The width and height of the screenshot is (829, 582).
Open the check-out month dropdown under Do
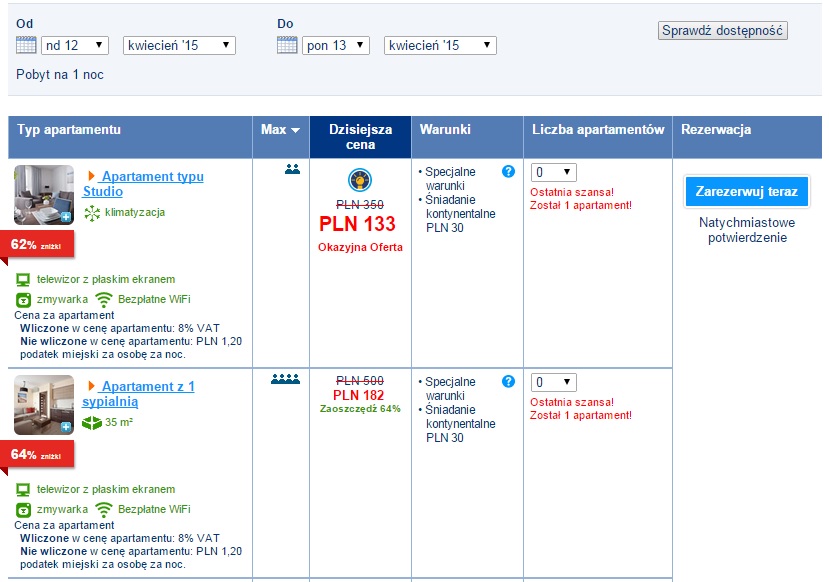[440, 45]
